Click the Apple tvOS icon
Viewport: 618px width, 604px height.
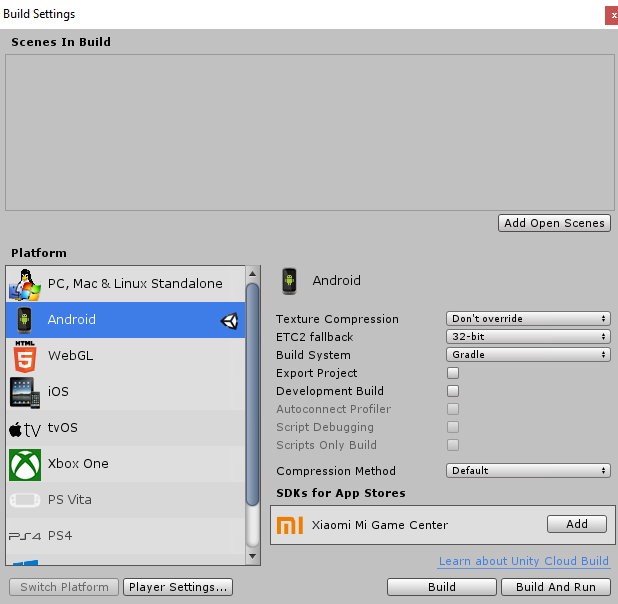25,428
